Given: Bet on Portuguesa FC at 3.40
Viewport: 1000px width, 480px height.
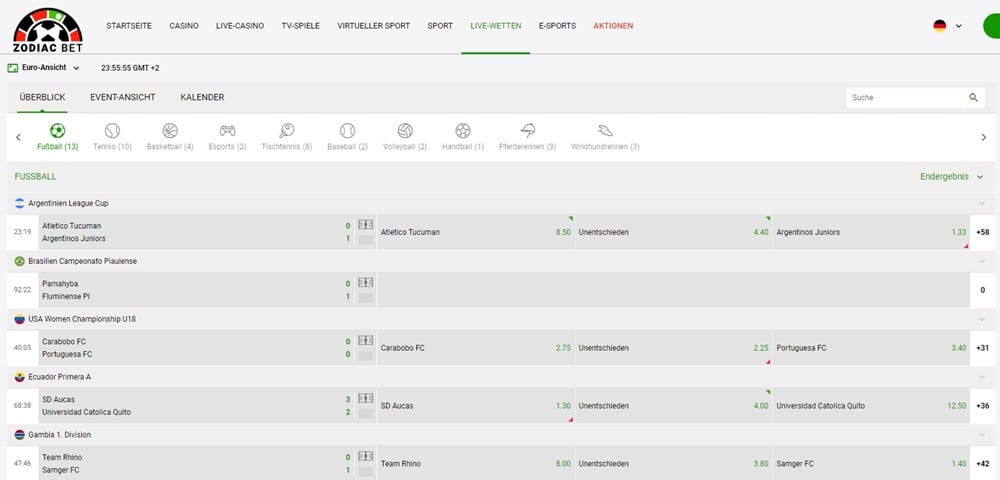Looking at the screenshot, I should 871,348.
